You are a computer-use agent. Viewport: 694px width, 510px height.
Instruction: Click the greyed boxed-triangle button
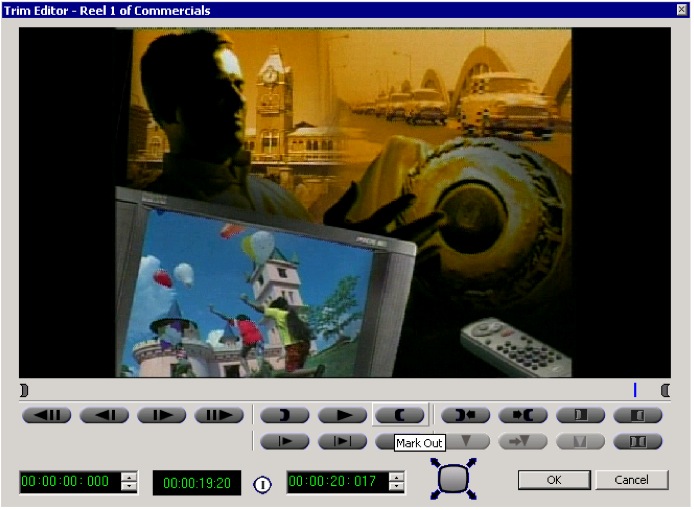pyautogui.click(x=580, y=441)
